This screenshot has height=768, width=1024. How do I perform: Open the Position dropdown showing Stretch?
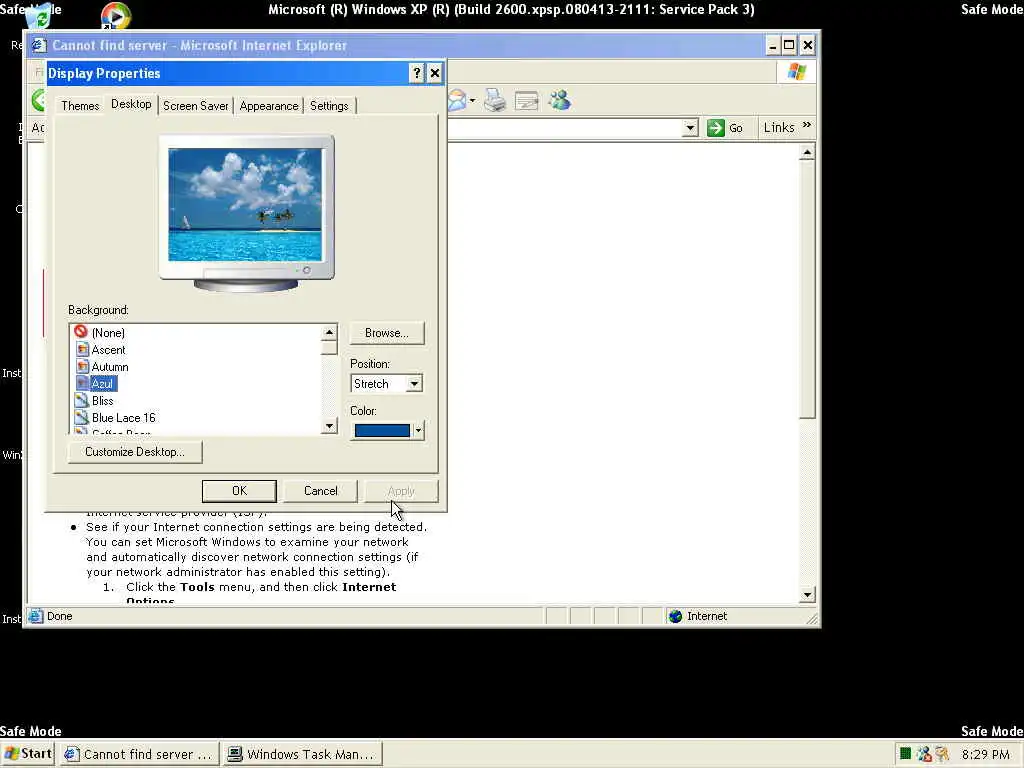(x=387, y=384)
